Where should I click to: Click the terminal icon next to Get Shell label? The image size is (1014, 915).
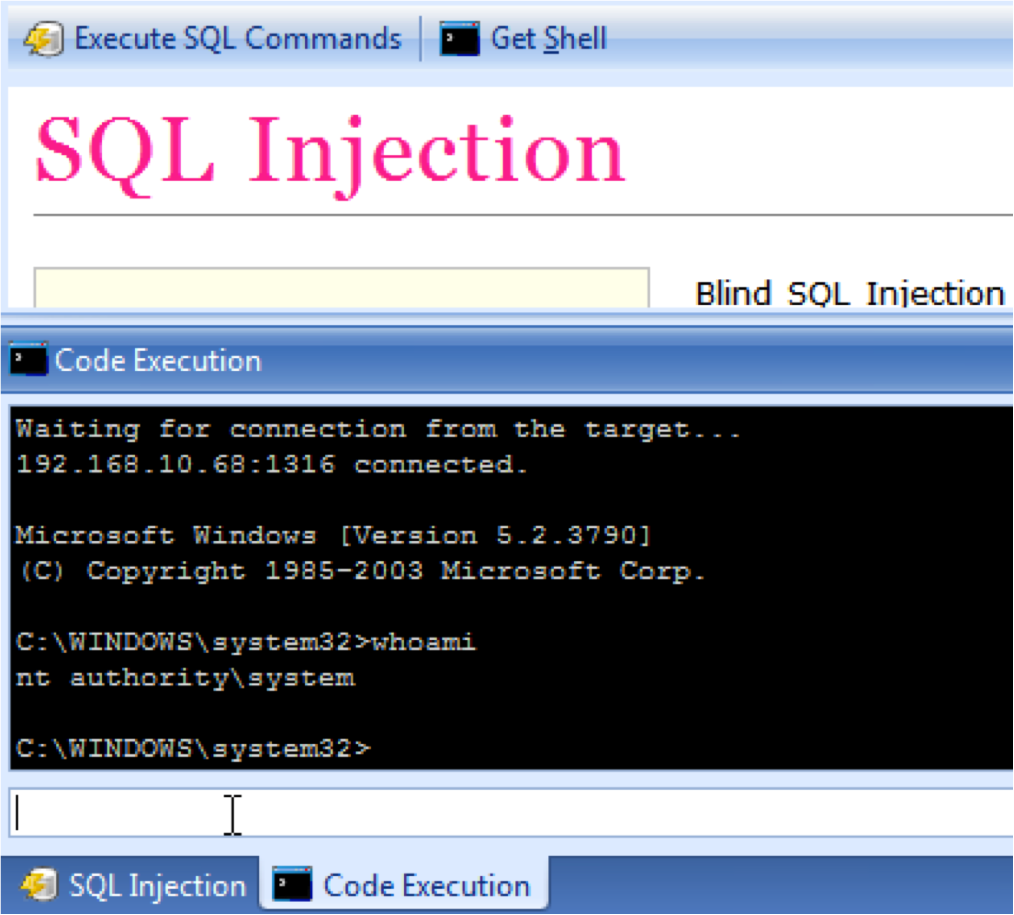tap(459, 38)
